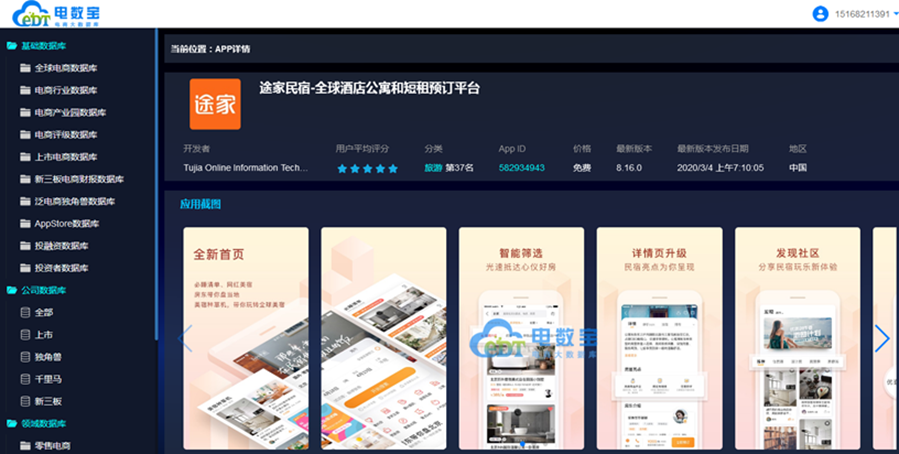Click the 旅游 category link

tap(432, 168)
